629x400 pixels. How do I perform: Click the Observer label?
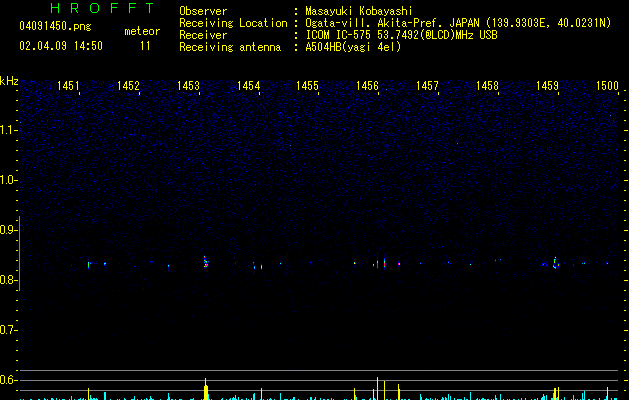tap(203, 11)
